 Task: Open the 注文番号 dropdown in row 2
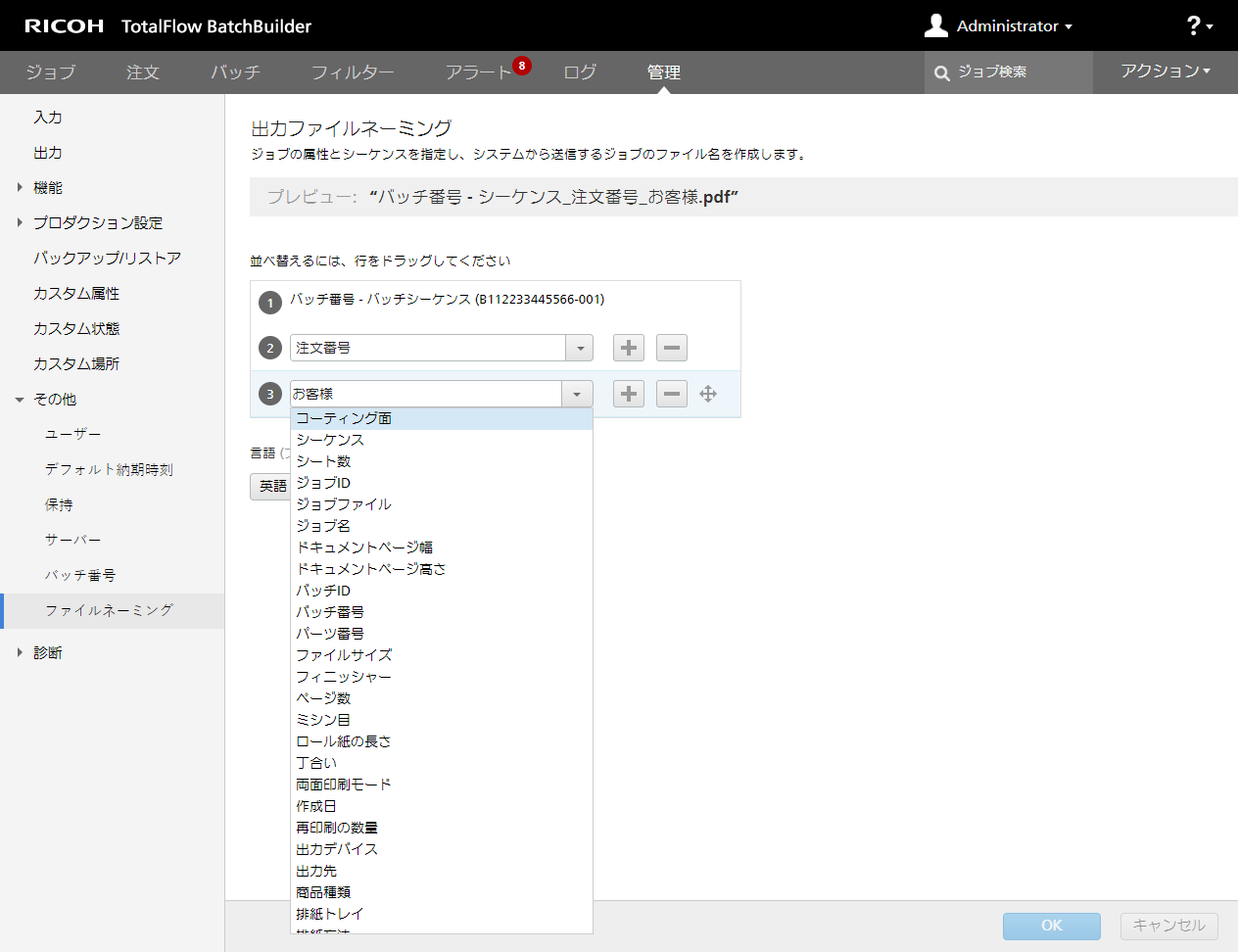point(580,348)
